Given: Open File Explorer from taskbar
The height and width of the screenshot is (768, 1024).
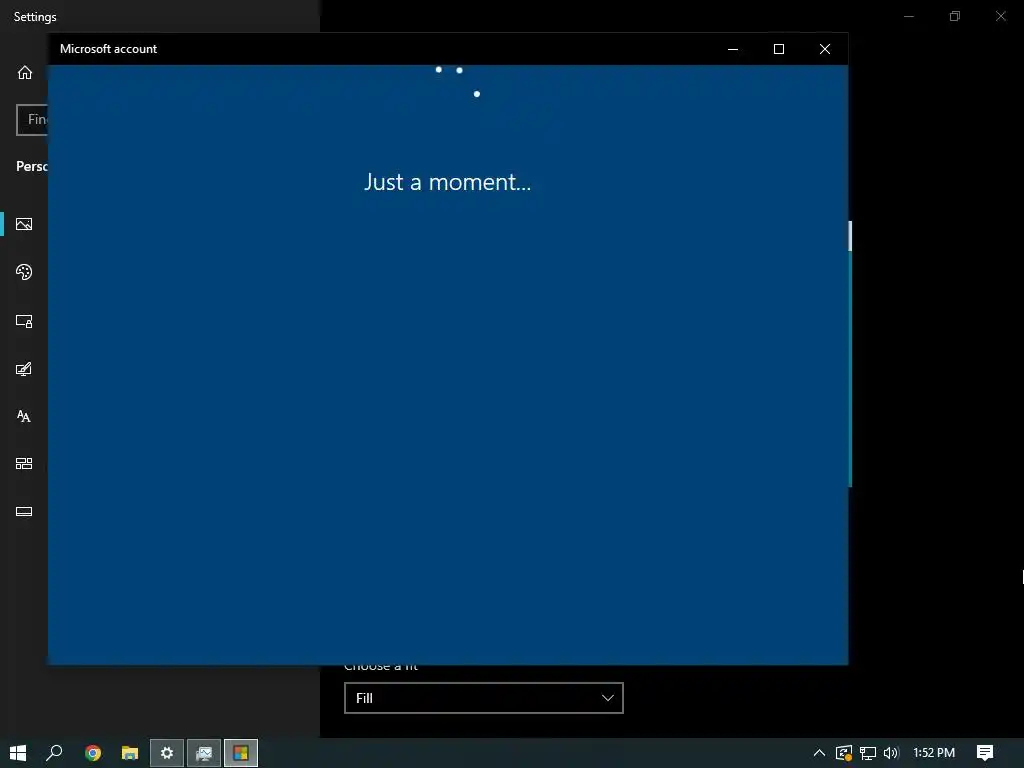Looking at the screenshot, I should click(130, 753).
